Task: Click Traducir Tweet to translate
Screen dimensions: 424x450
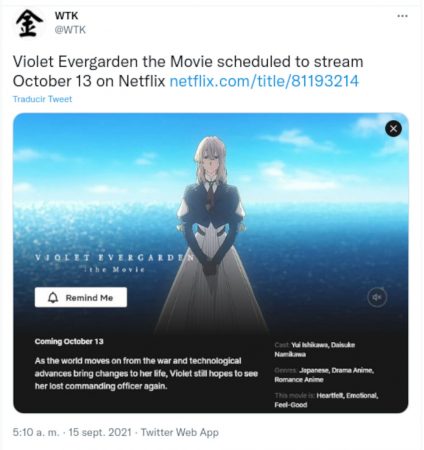Action: (42, 99)
